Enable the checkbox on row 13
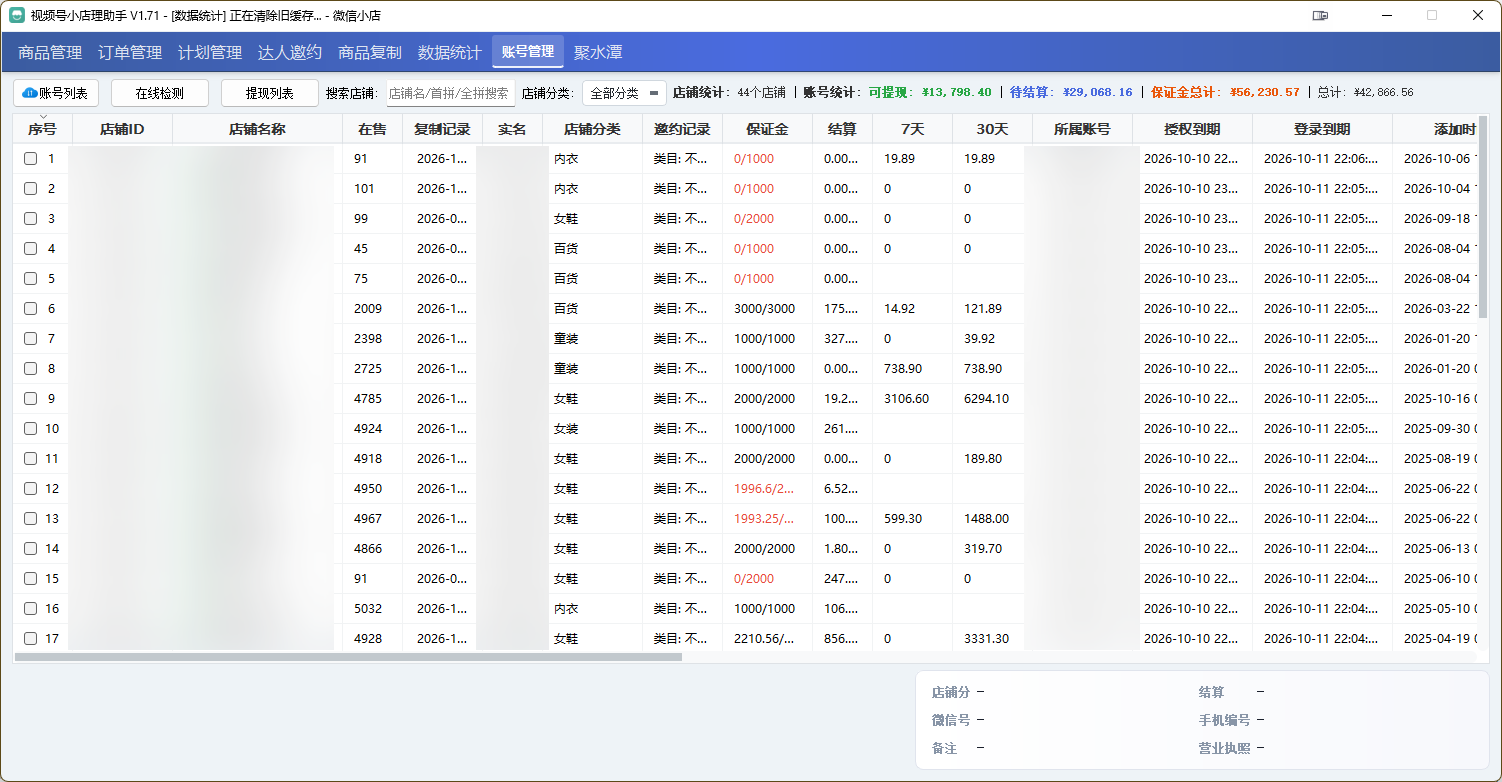This screenshot has height=782, width=1502. click(31, 518)
